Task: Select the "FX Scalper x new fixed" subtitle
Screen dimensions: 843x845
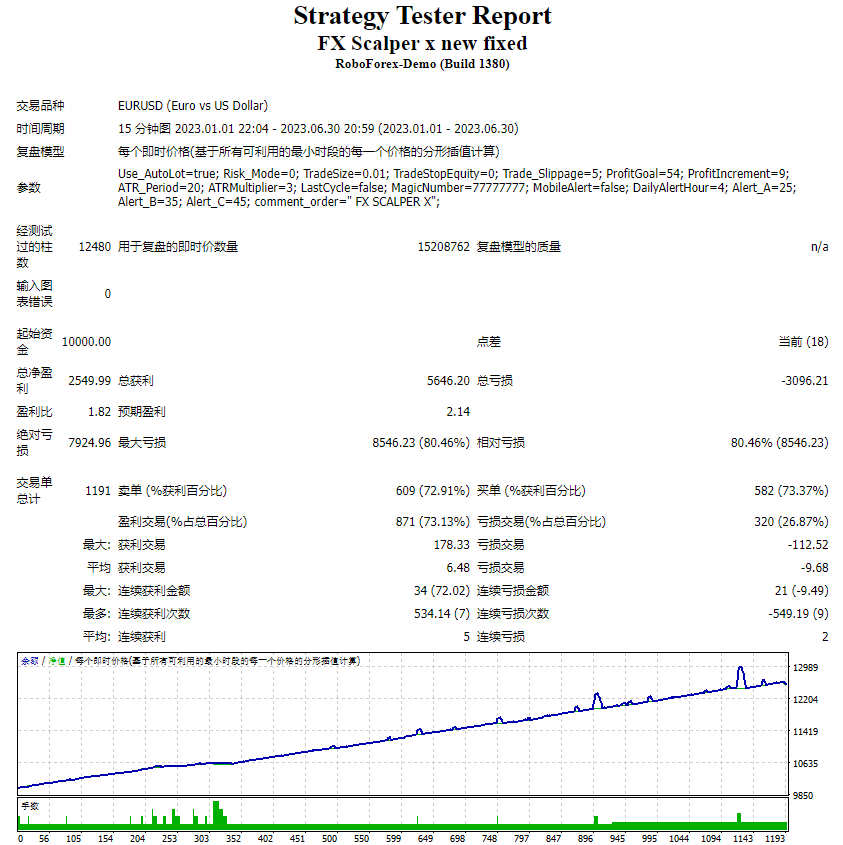Action: 422,43
